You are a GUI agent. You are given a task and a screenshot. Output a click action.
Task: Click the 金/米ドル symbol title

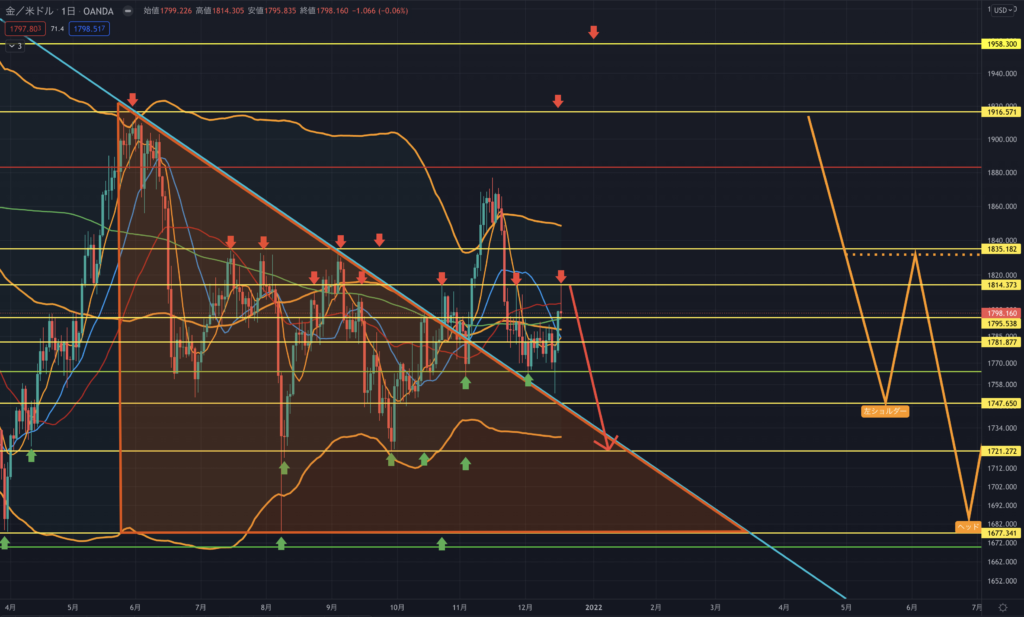point(28,10)
